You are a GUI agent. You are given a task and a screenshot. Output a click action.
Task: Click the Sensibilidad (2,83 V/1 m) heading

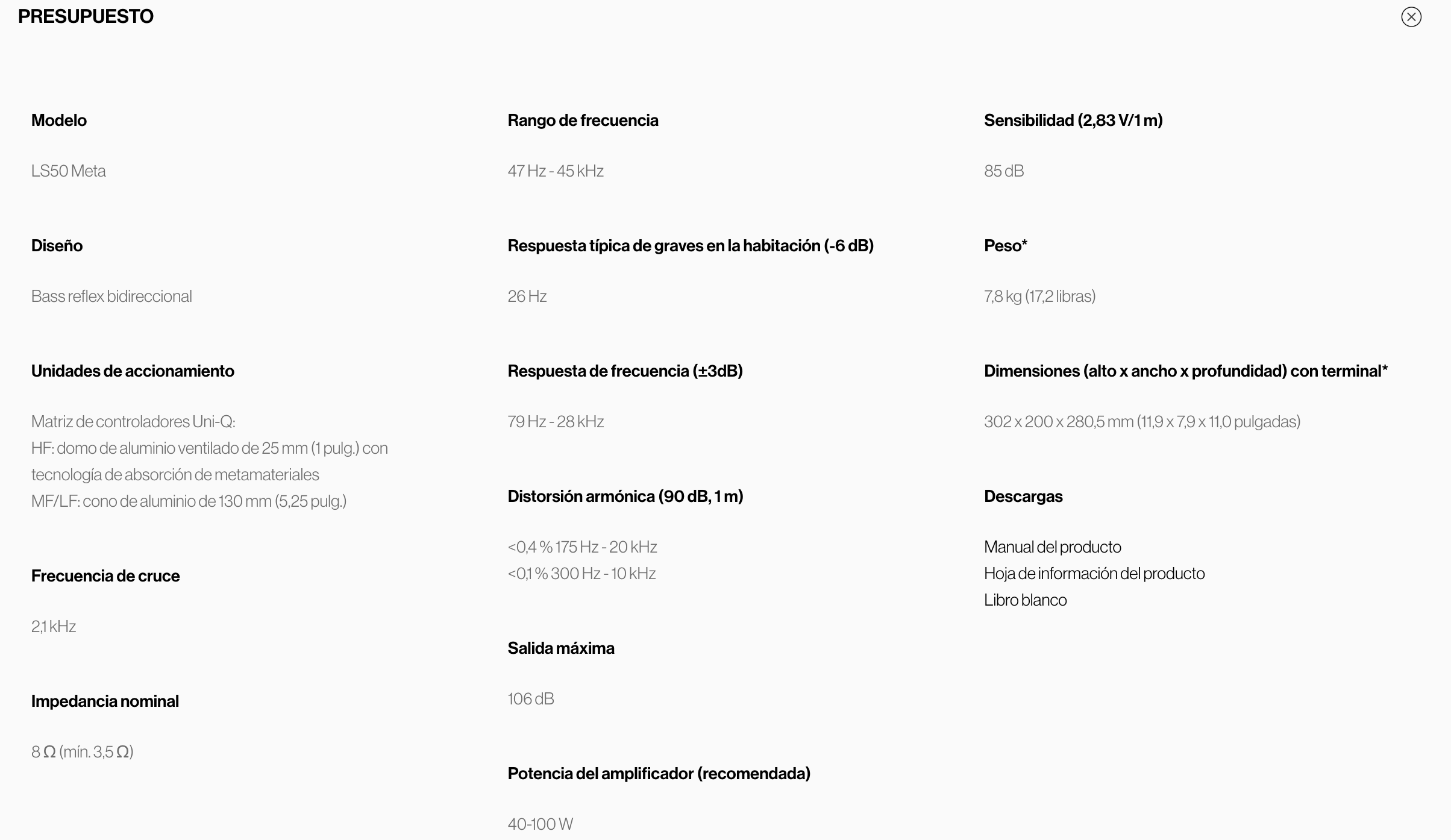point(1073,121)
